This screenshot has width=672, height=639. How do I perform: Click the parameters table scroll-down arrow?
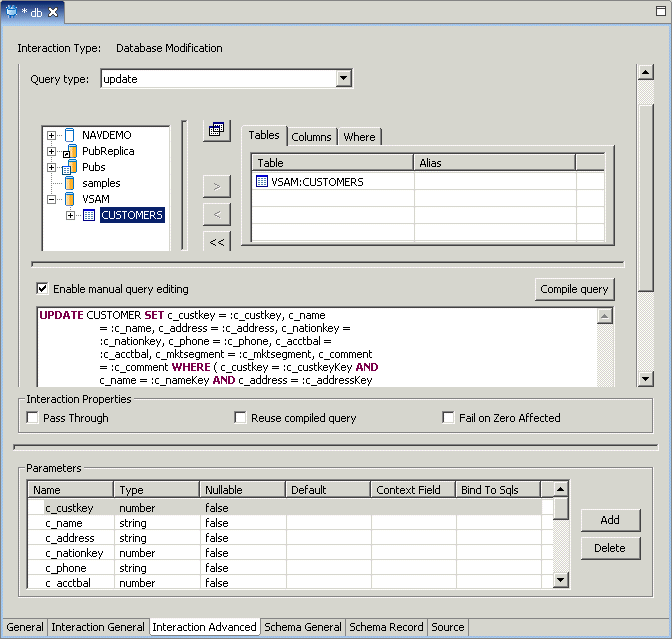click(x=561, y=580)
